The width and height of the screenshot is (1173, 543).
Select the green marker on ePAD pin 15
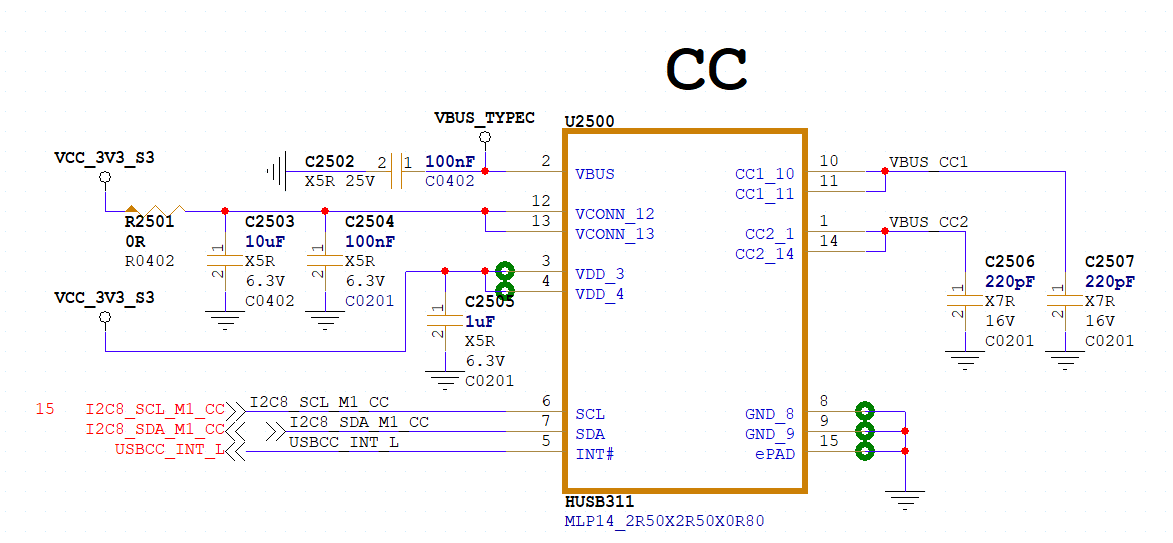(865, 452)
